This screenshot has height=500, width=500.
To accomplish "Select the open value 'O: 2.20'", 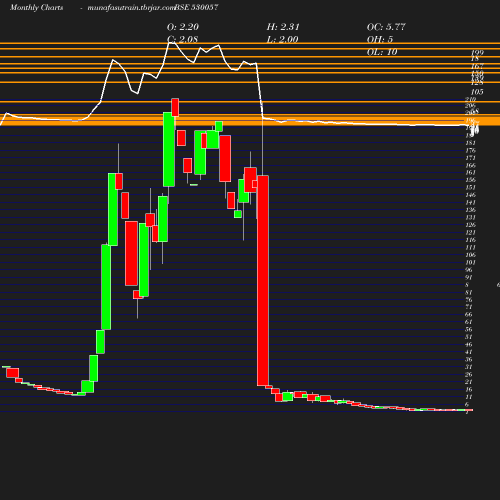I will pos(183,27).
